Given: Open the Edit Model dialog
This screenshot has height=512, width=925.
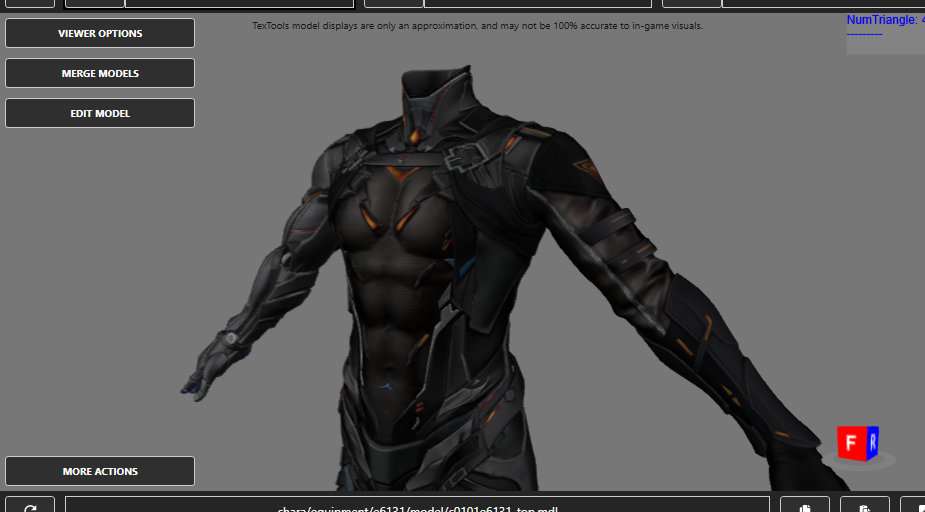Looking at the screenshot, I should 100,113.
